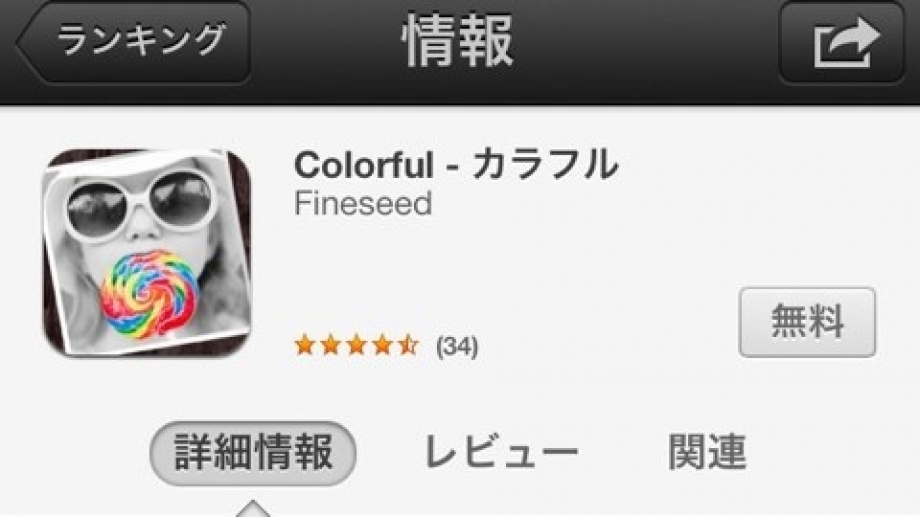Open developer Fineseed's page
Screen dimensions: 920x517
(363, 203)
